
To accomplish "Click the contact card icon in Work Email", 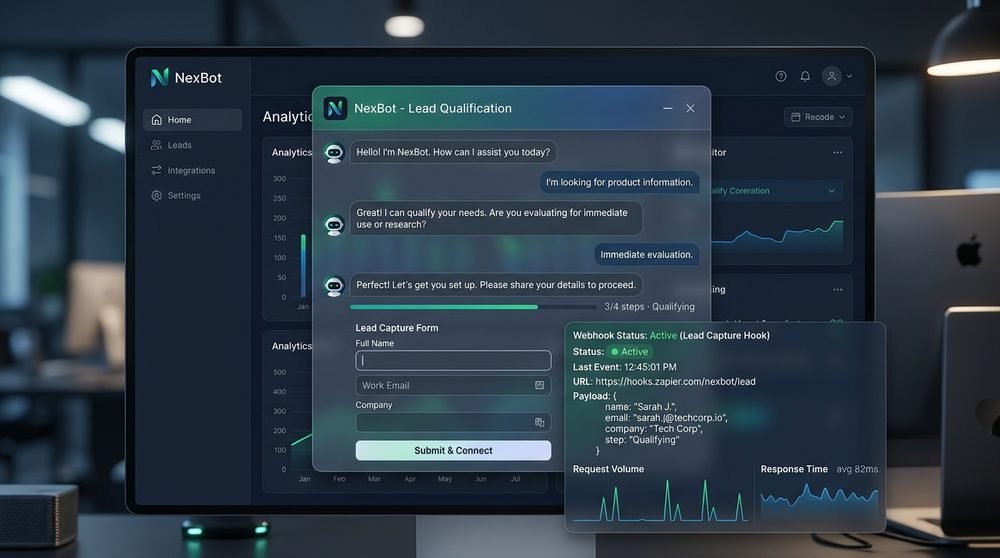I will pos(540,385).
